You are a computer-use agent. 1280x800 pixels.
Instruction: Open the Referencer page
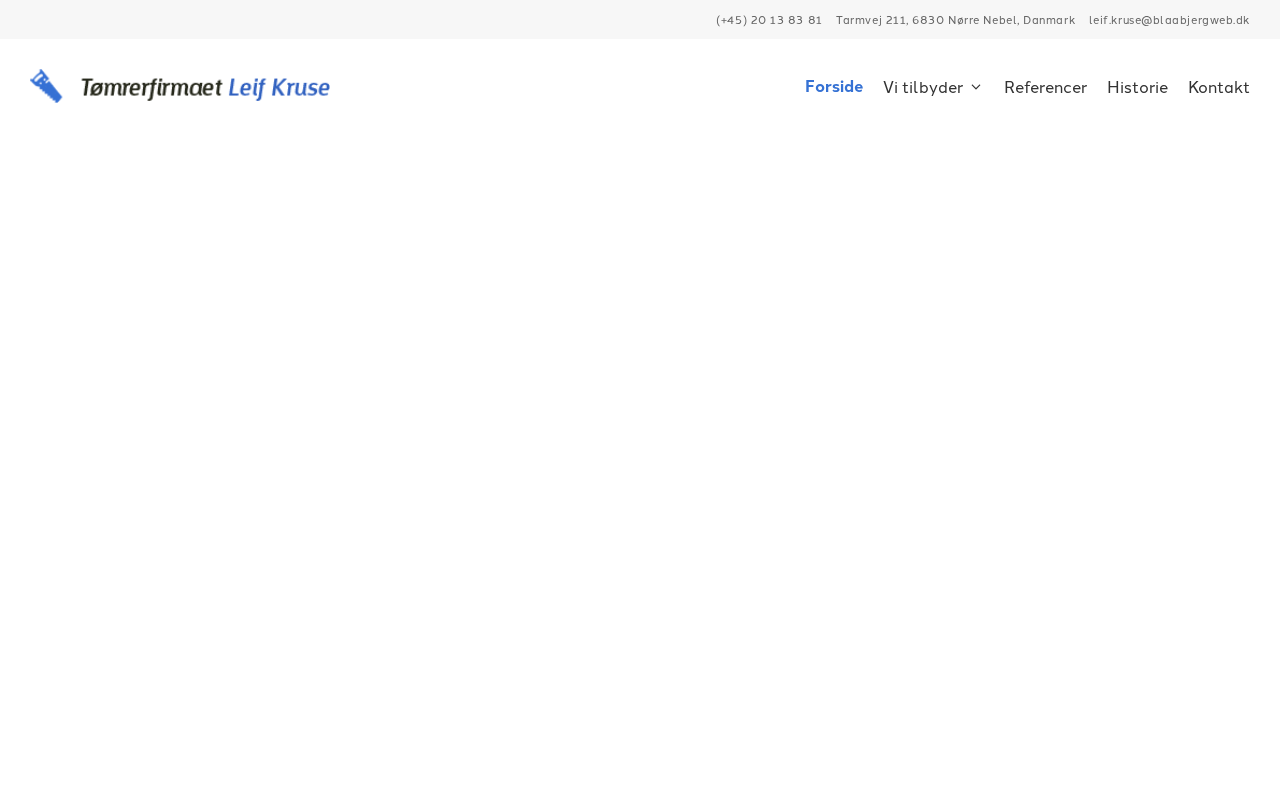[1045, 87]
